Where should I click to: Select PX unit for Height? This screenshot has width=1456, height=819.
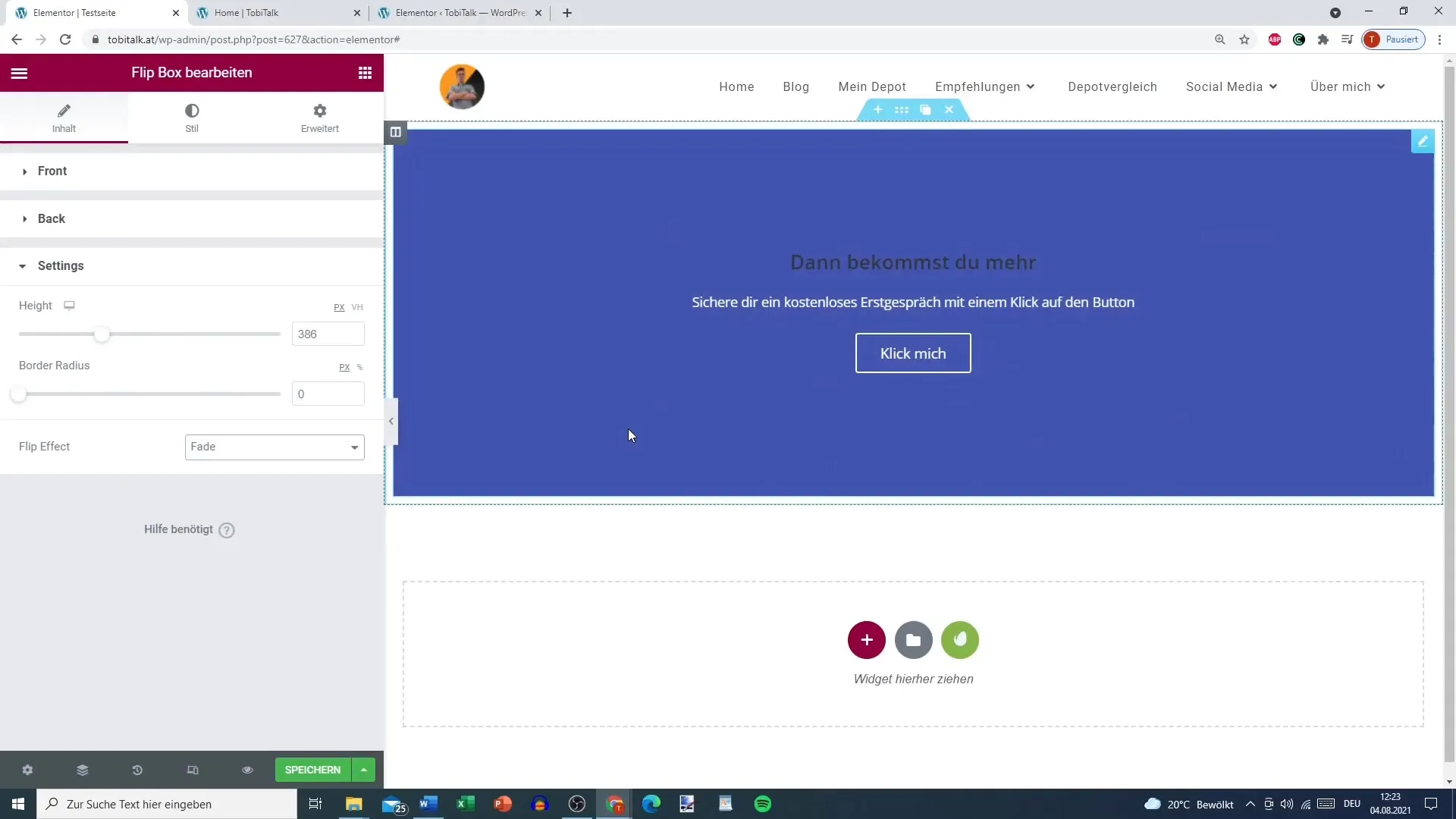[x=339, y=307]
